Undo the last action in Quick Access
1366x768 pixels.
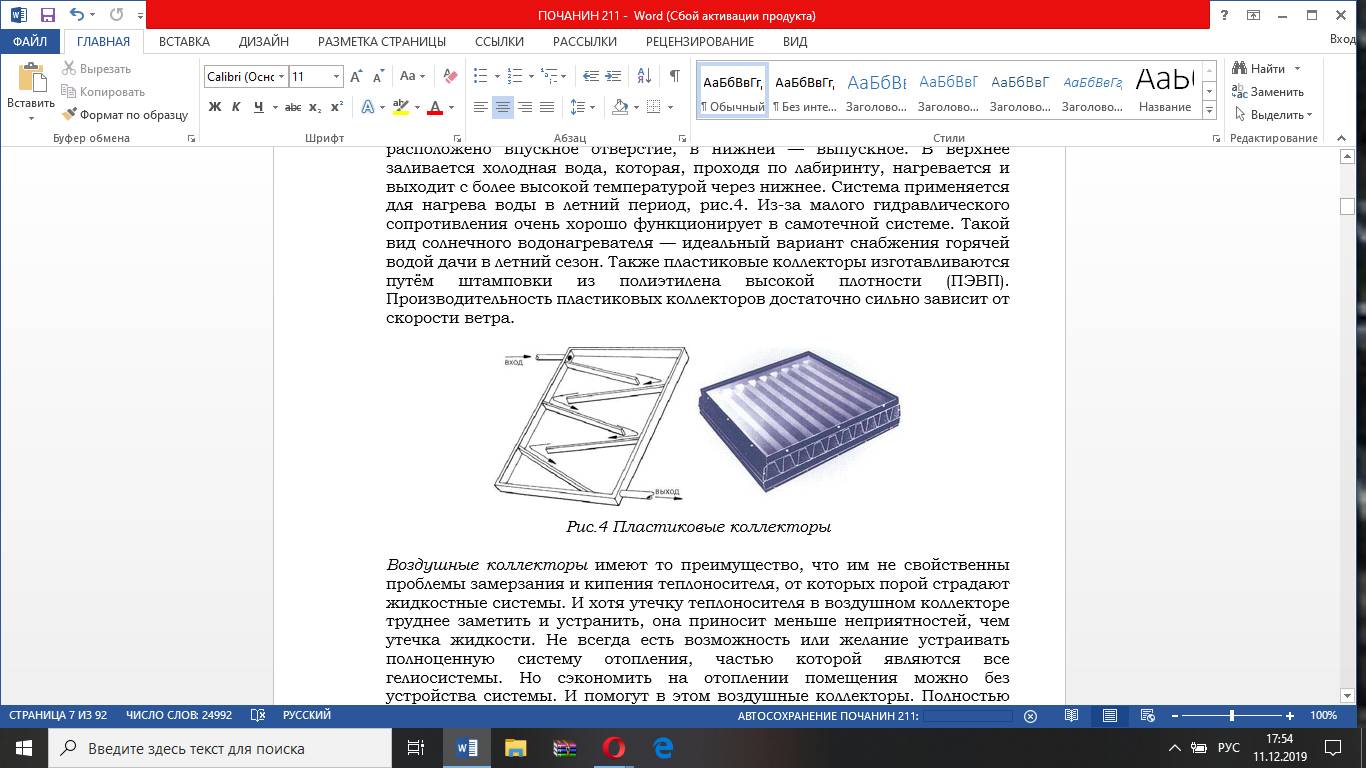coord(77,16)
